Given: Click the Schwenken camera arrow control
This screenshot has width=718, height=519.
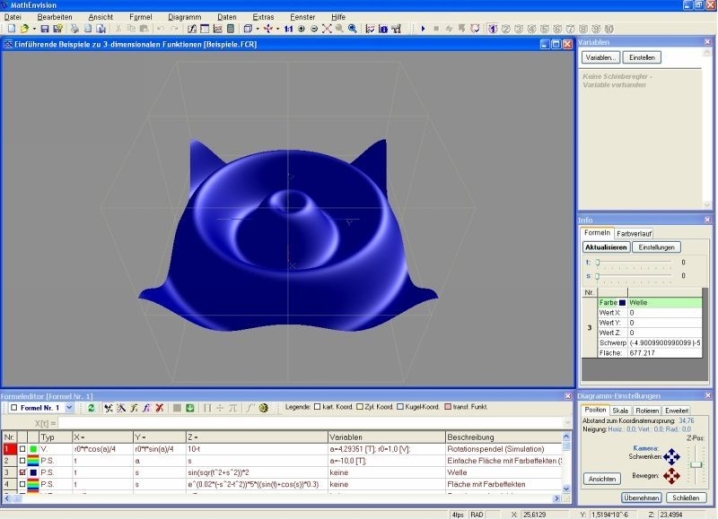Looking at the screenshot, I should [672, 455].
